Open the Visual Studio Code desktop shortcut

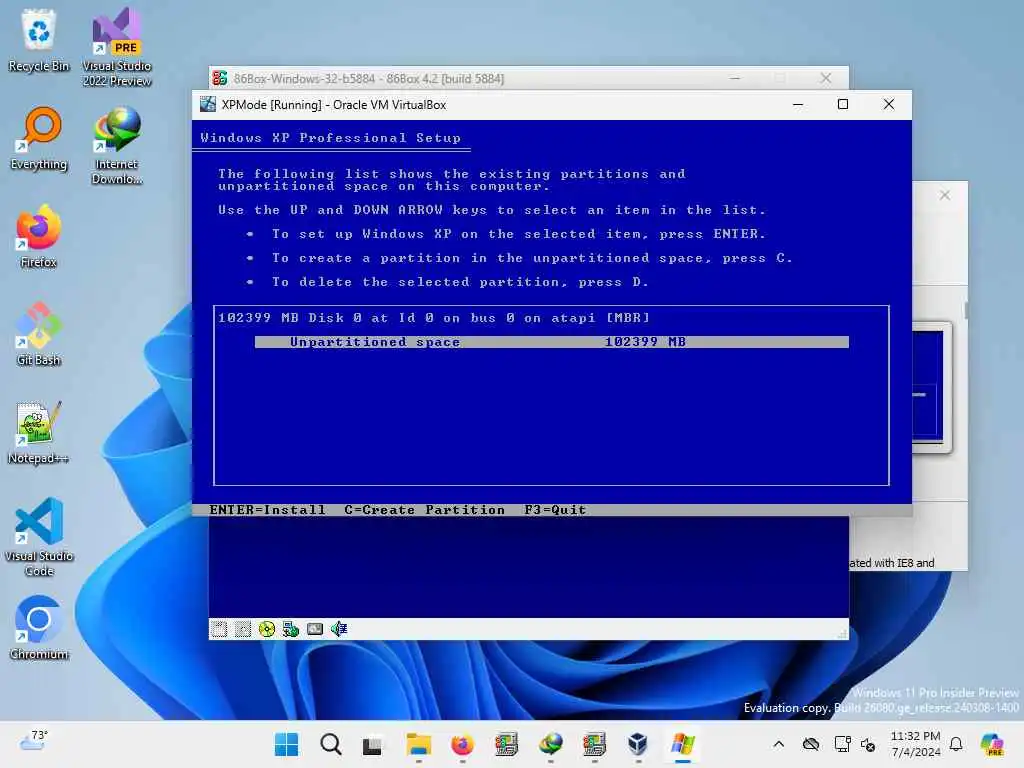tap(39, 537)
